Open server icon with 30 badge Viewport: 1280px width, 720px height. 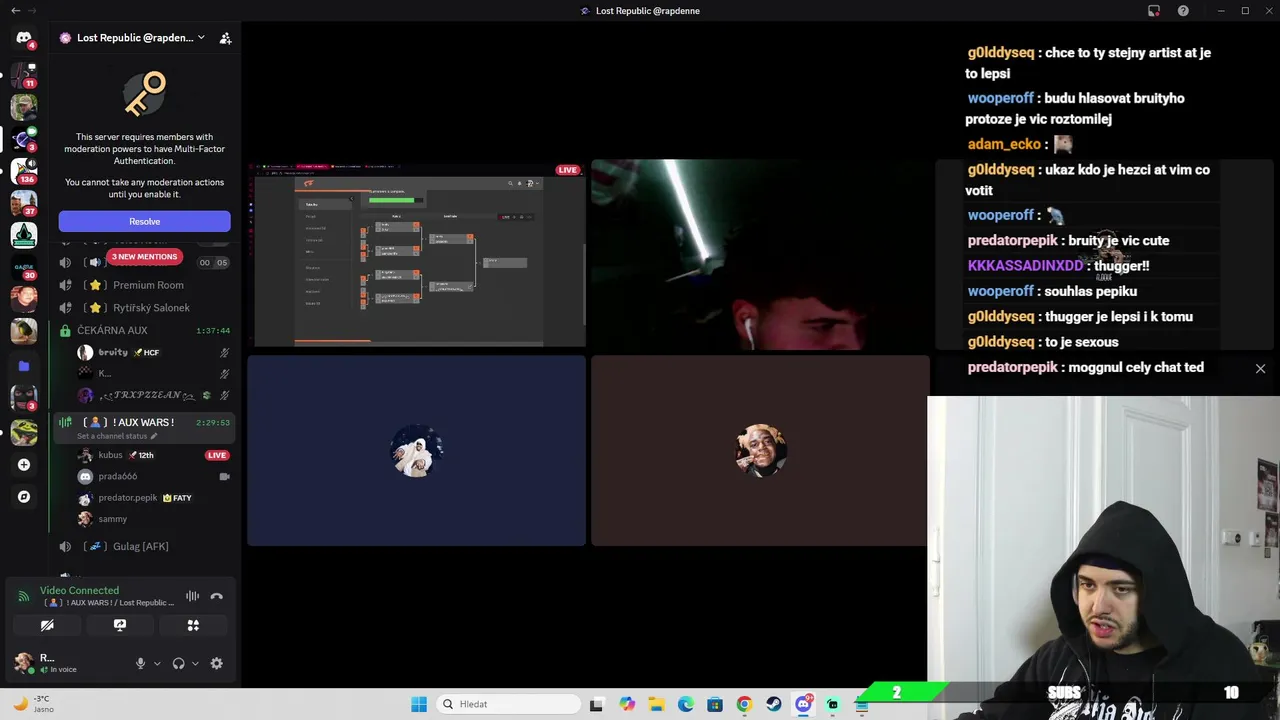[23, 267]
